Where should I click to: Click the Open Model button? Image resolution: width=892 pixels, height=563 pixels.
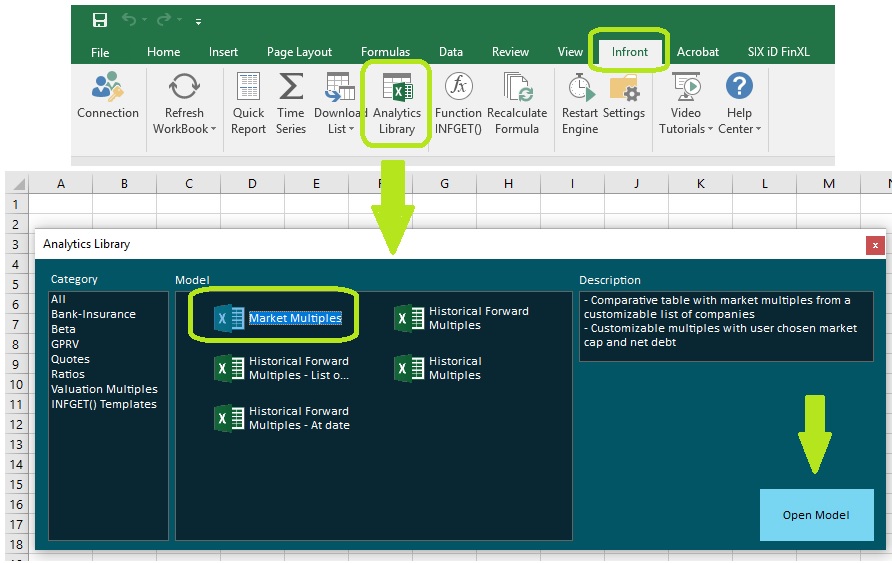[x=816, y=515]
